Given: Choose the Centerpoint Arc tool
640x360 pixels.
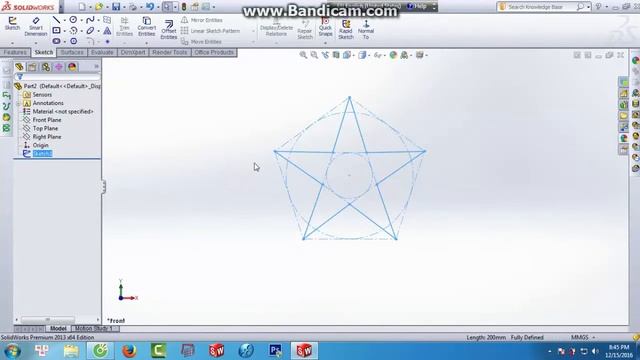Looking at the screenshot, I should pyautogui.click(x=73, y=31).
